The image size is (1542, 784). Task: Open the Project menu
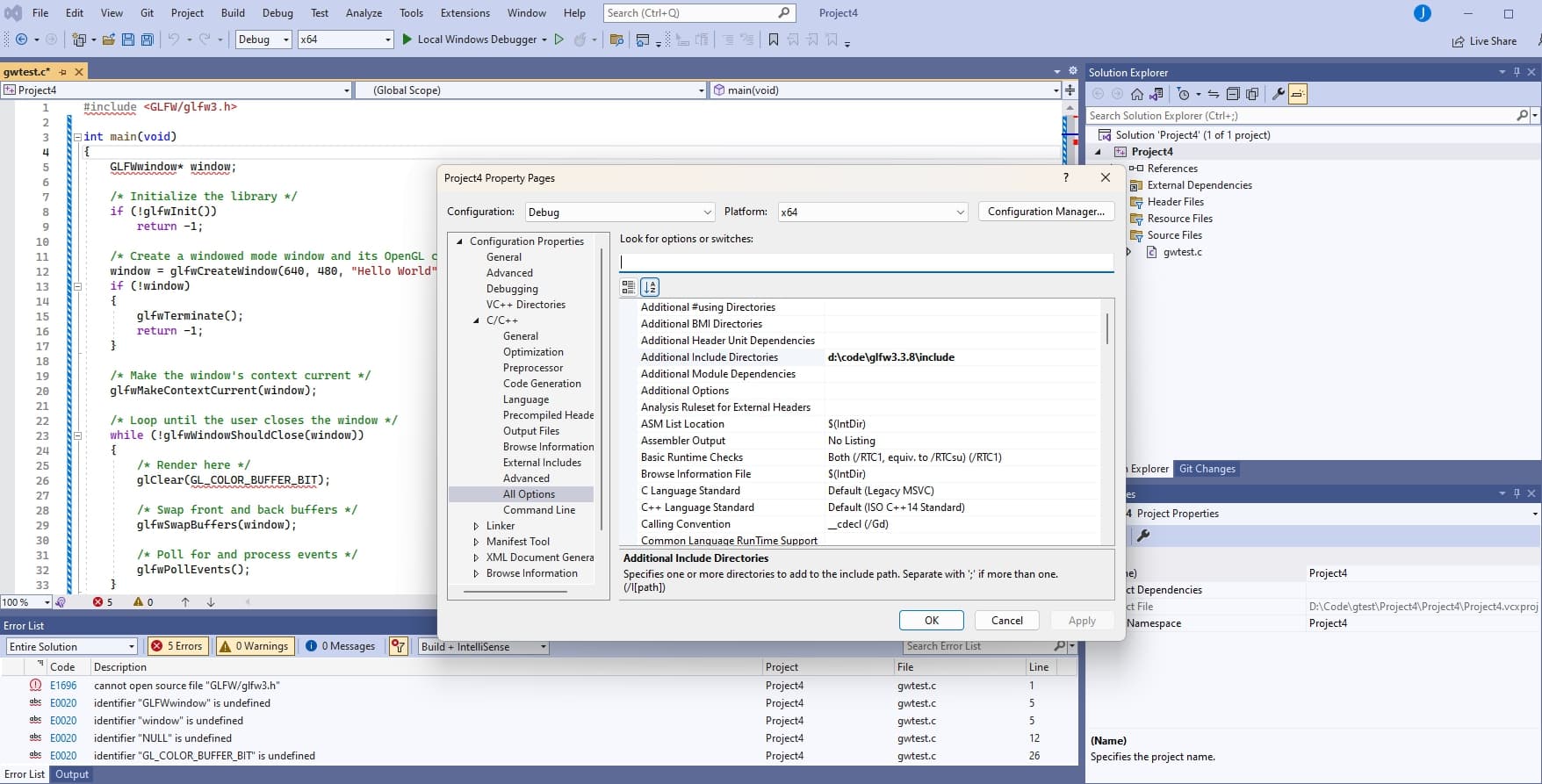187,13
